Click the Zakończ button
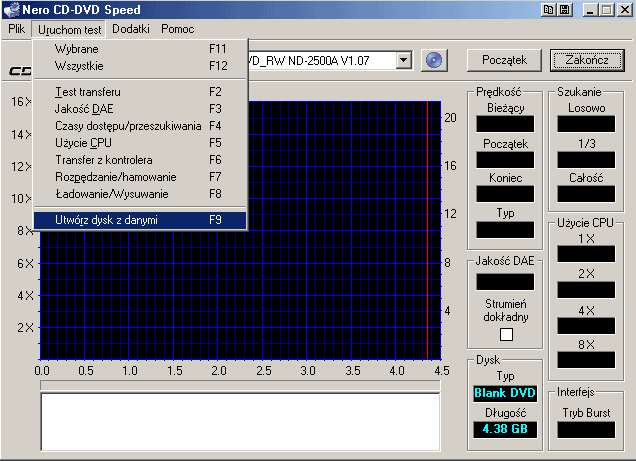The height and width of the screenshot is (461, 636). coord(587,60)
